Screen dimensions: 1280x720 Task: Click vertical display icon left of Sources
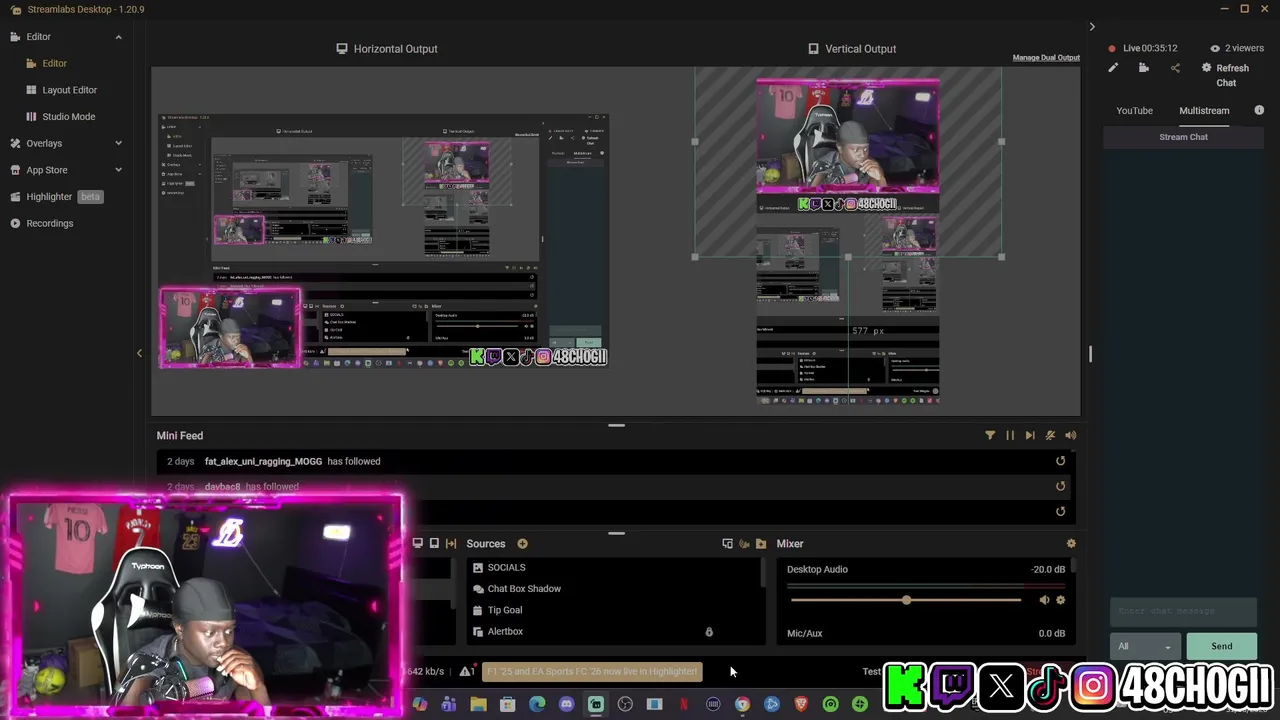434,544
